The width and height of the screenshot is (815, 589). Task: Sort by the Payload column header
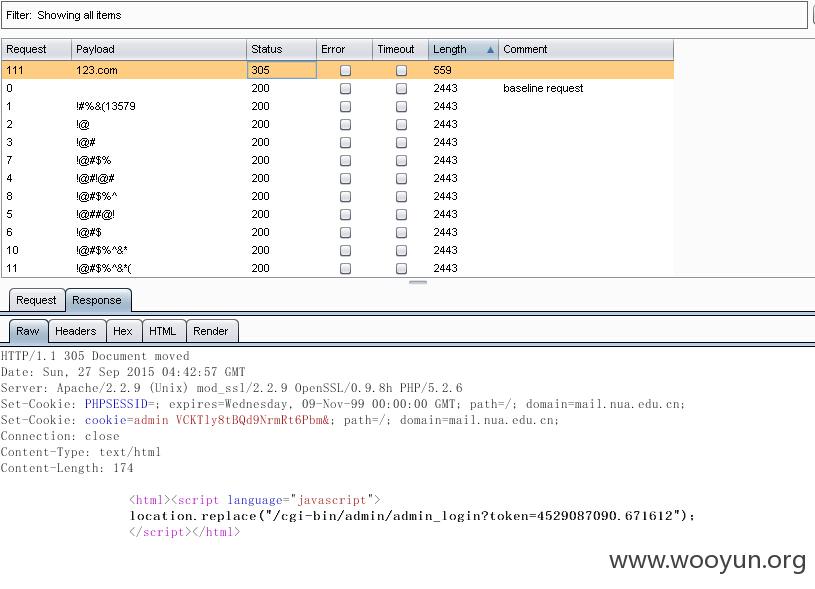point(158,49)
